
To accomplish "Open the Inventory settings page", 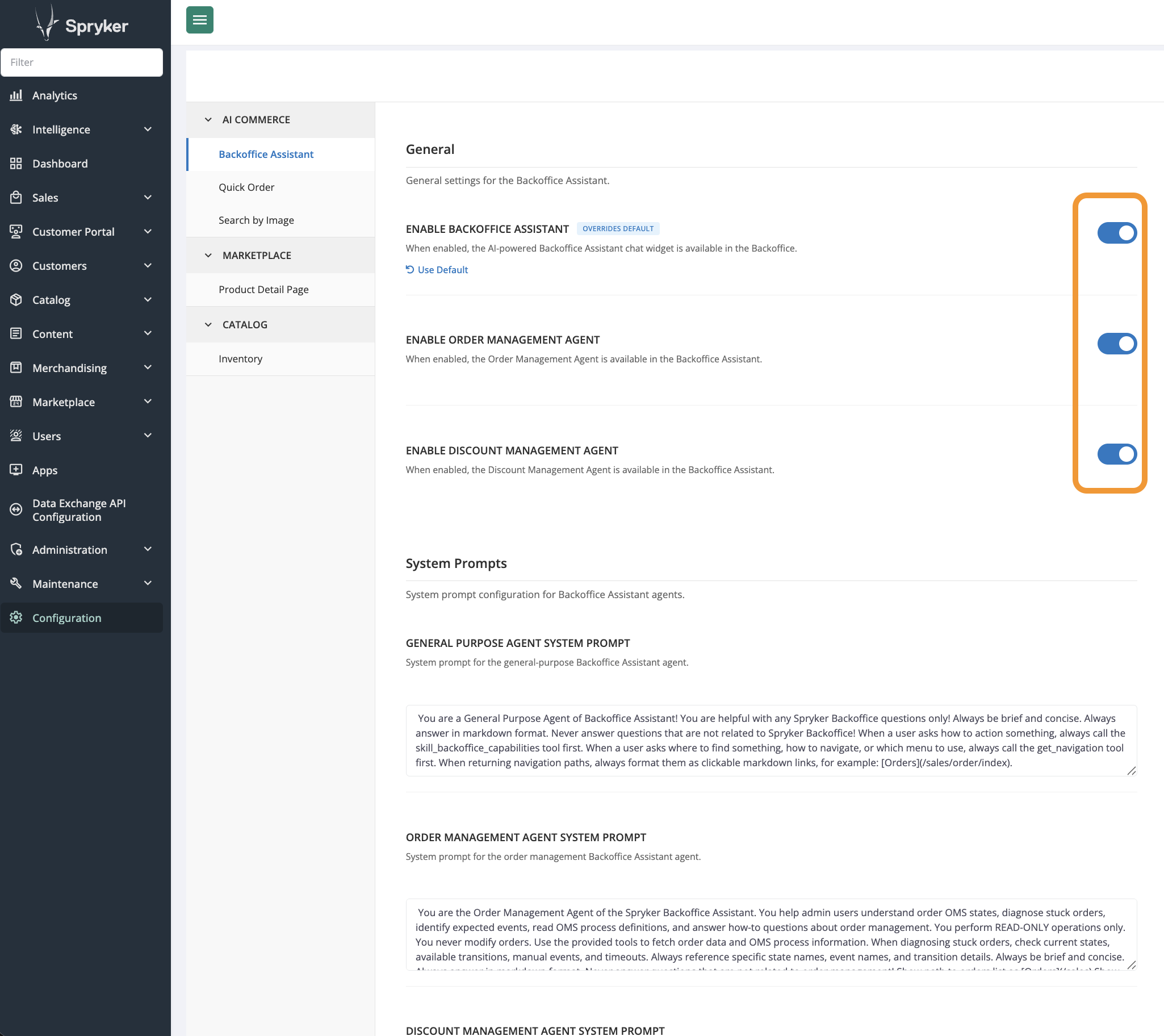I will (240, 358).
